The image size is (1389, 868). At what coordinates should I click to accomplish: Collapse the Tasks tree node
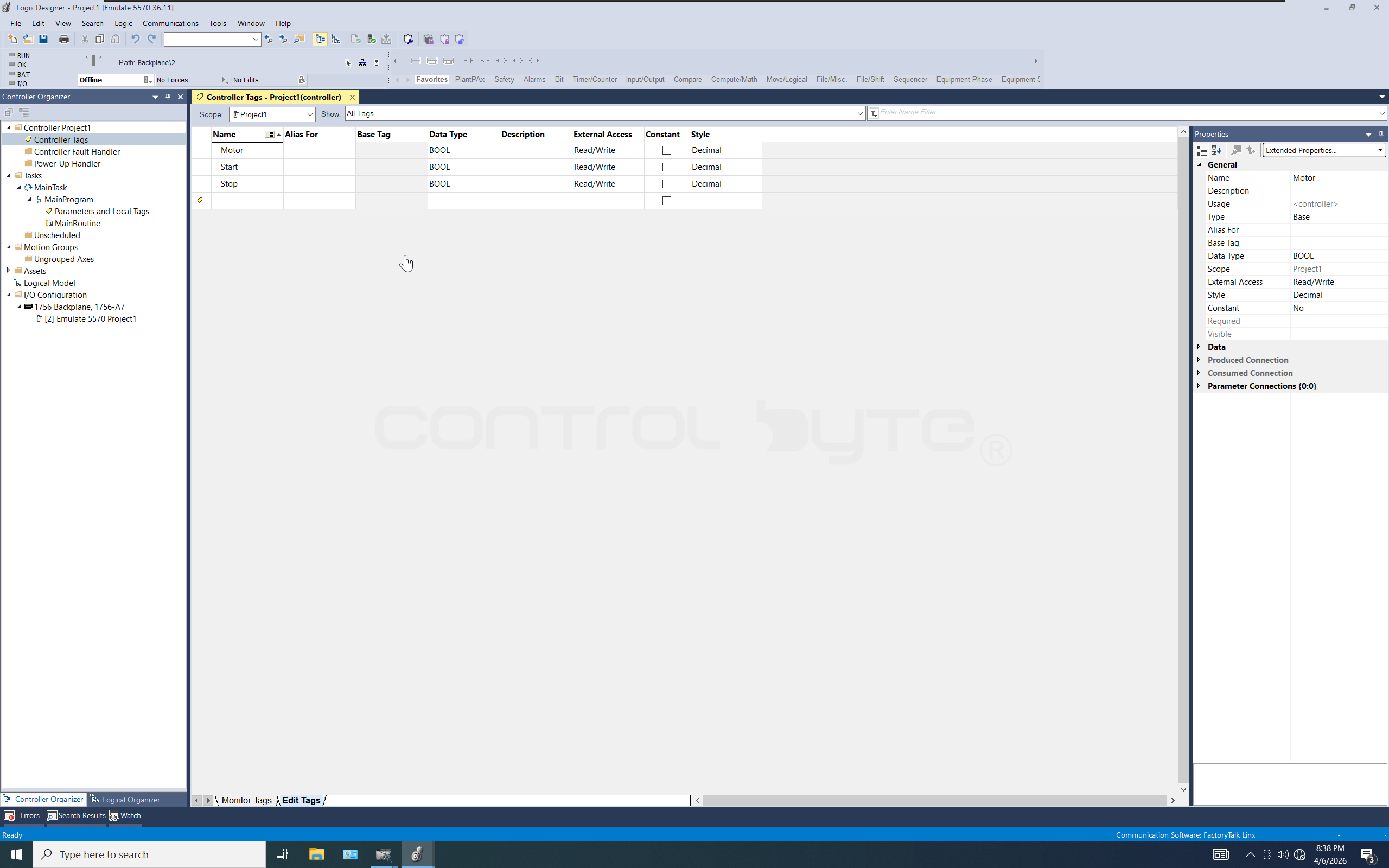(x=9, y=176)
